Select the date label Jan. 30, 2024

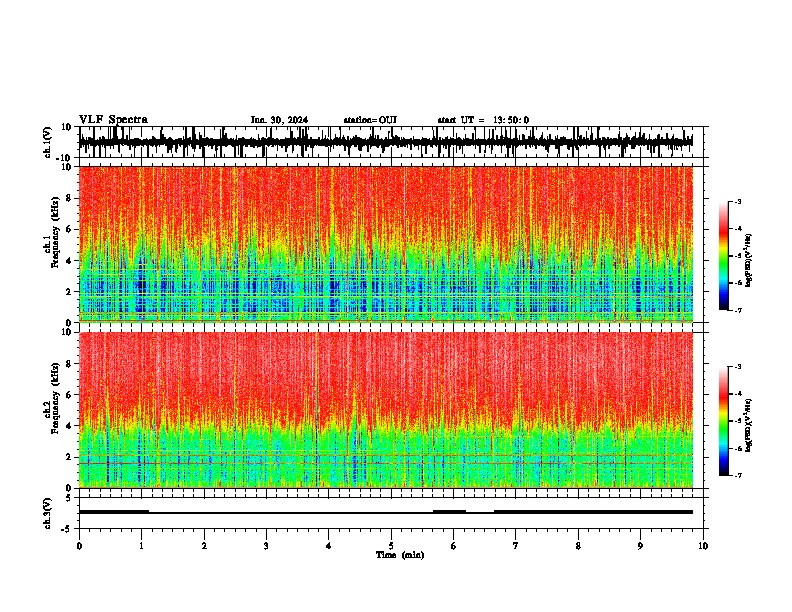coord(279,120)
